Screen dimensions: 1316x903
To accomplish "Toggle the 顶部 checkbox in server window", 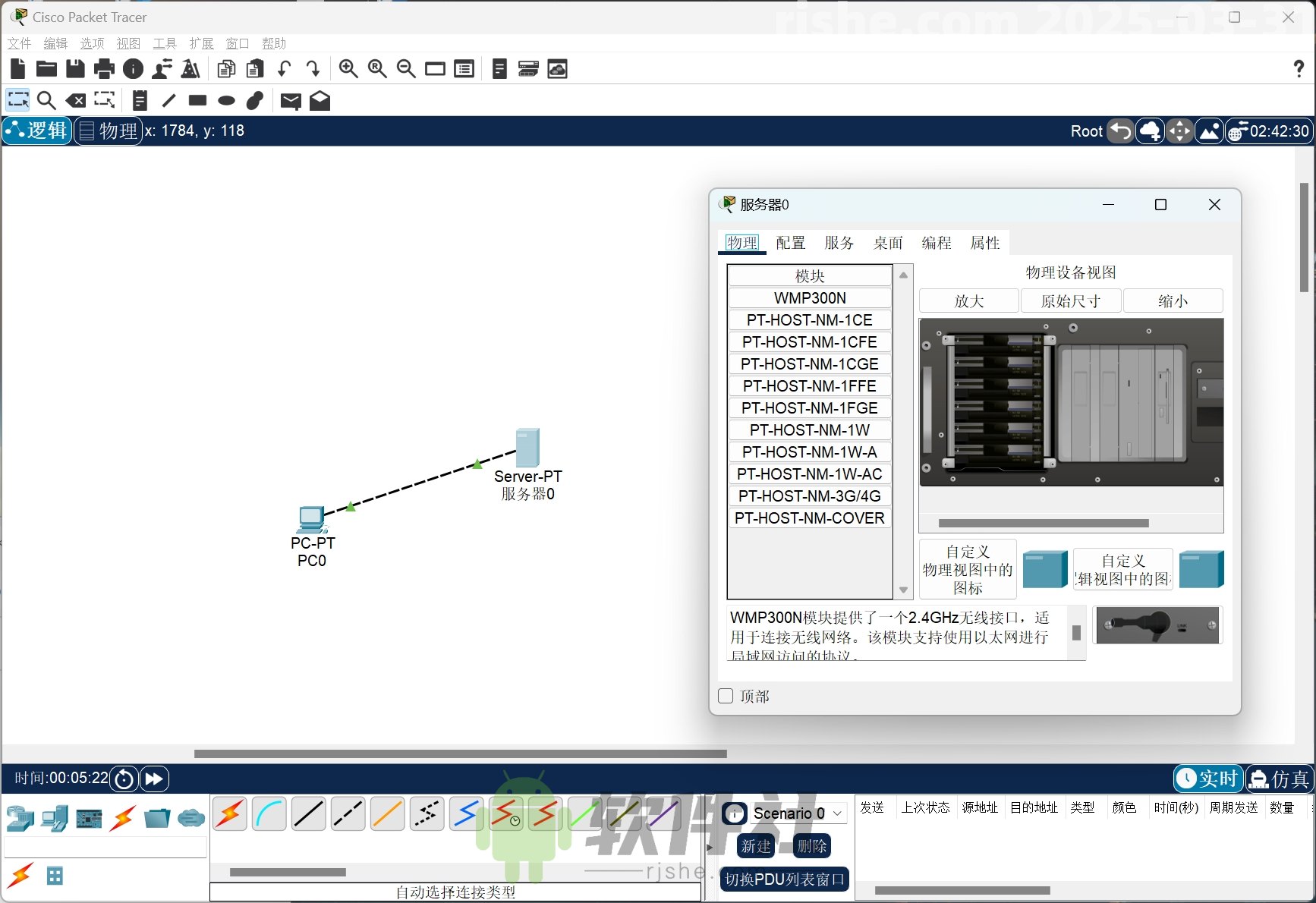I will [x=726, y=696].
